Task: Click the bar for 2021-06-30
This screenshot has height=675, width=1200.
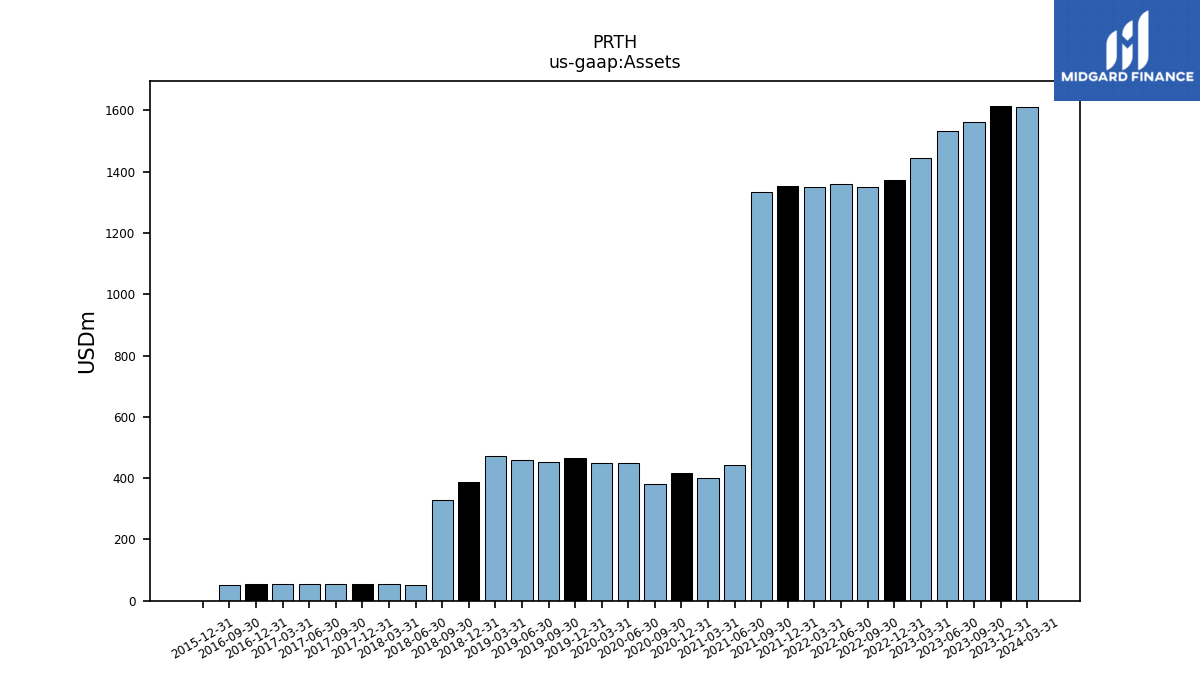Action: (735, 533)
